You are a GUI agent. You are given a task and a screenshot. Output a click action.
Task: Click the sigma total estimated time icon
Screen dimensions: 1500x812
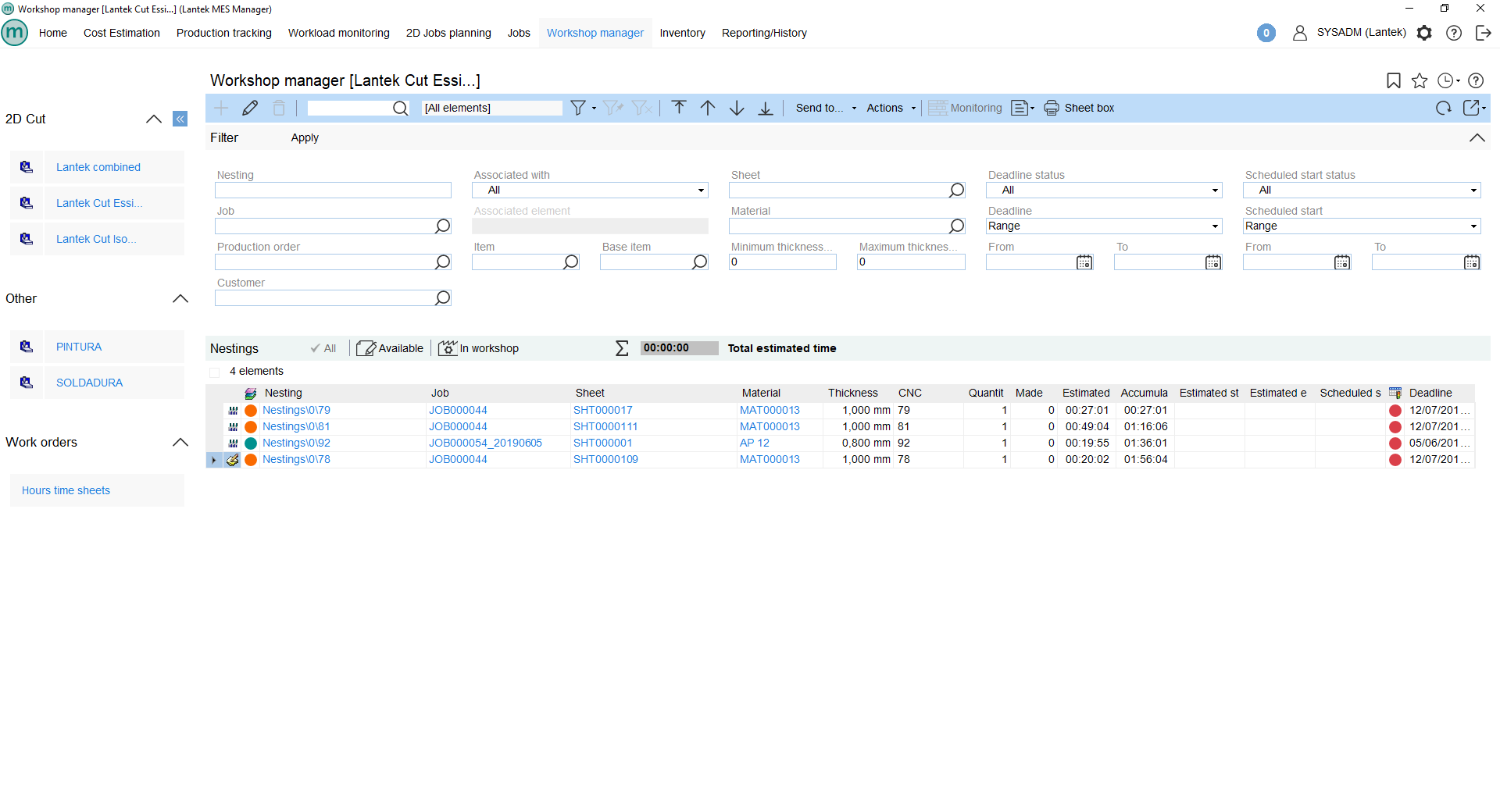coord(621,347)
